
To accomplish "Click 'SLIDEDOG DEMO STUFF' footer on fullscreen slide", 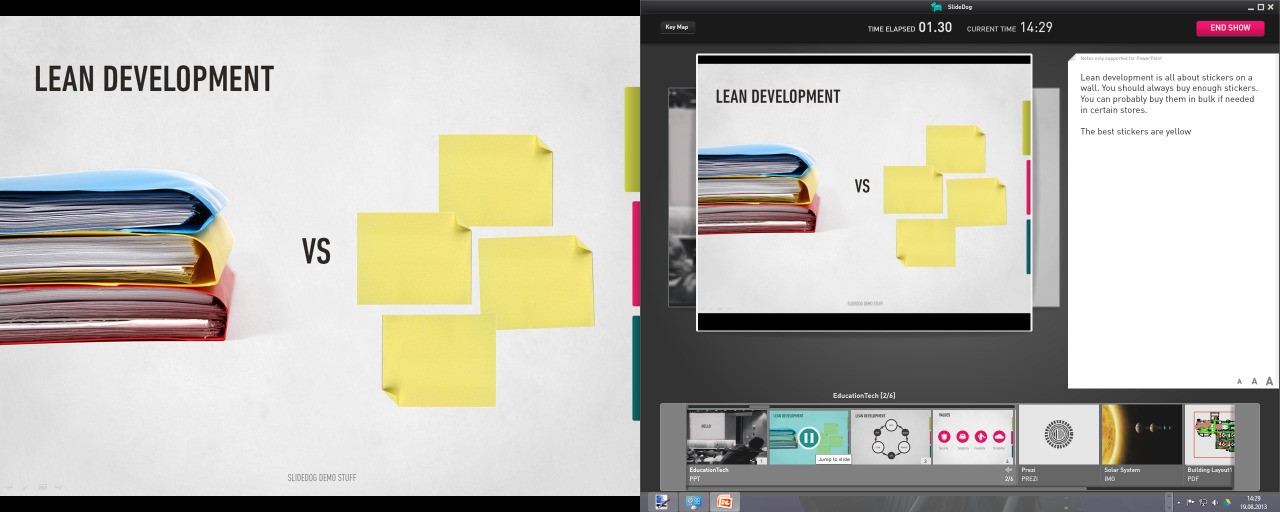I will click(321, 478).
